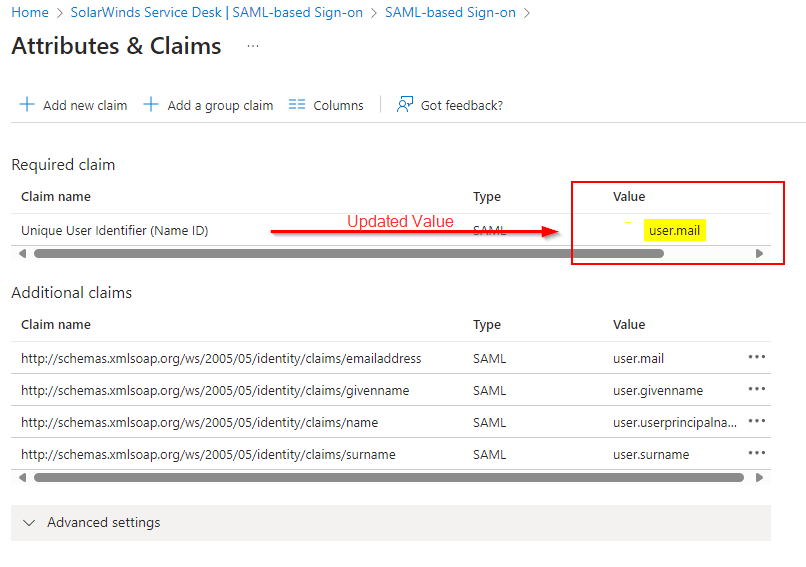The height and width of the screenshot is (567, 806).
Task: Select the Unique User Identifier (Name ID) claim
Action: click(115, 230)
